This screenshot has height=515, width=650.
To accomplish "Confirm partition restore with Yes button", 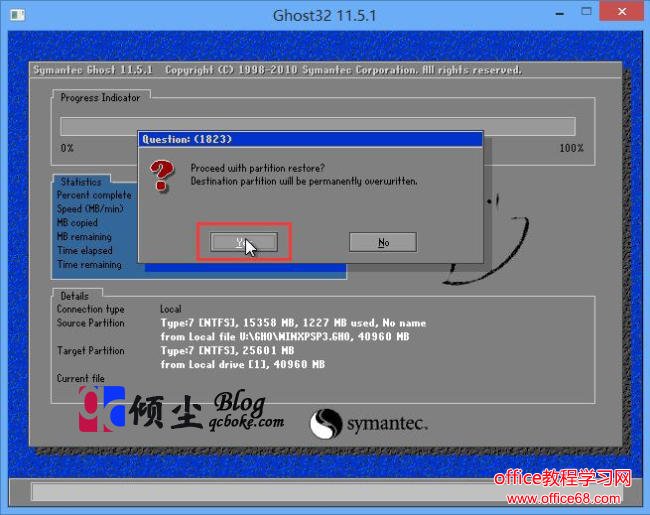I will click(244, 242).
